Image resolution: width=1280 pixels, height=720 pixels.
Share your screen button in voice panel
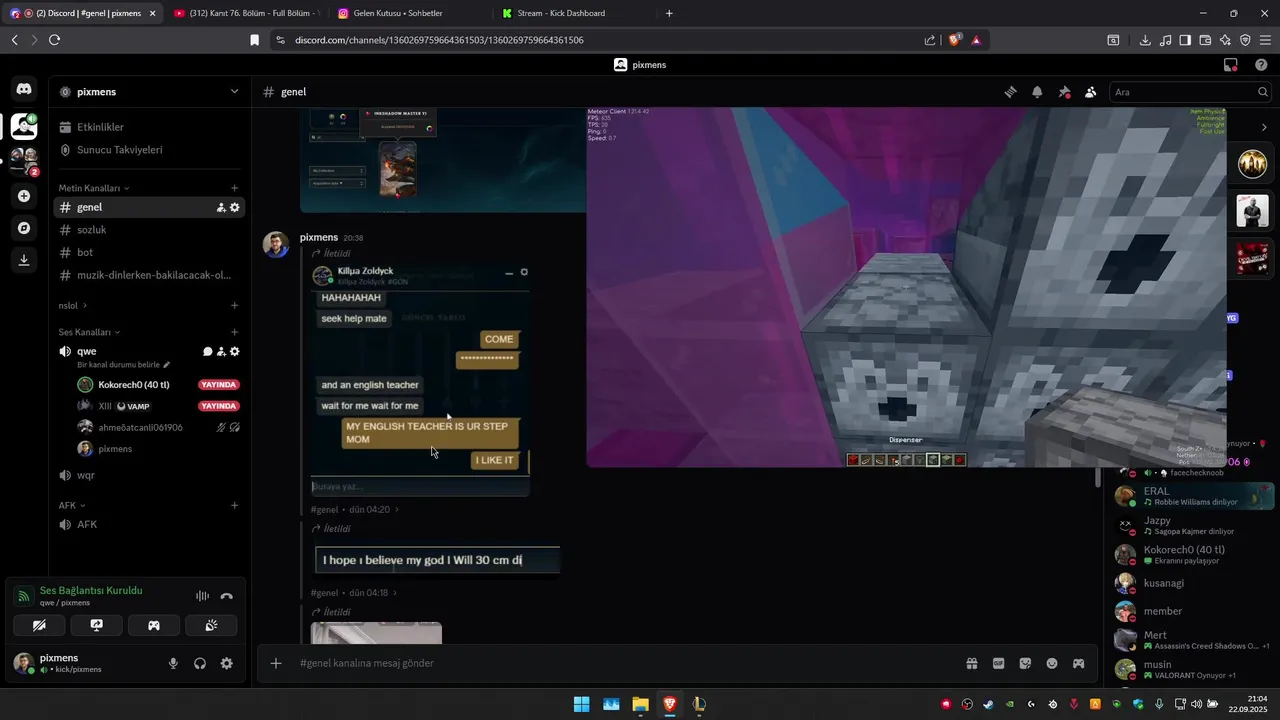(x=96, y=625)
